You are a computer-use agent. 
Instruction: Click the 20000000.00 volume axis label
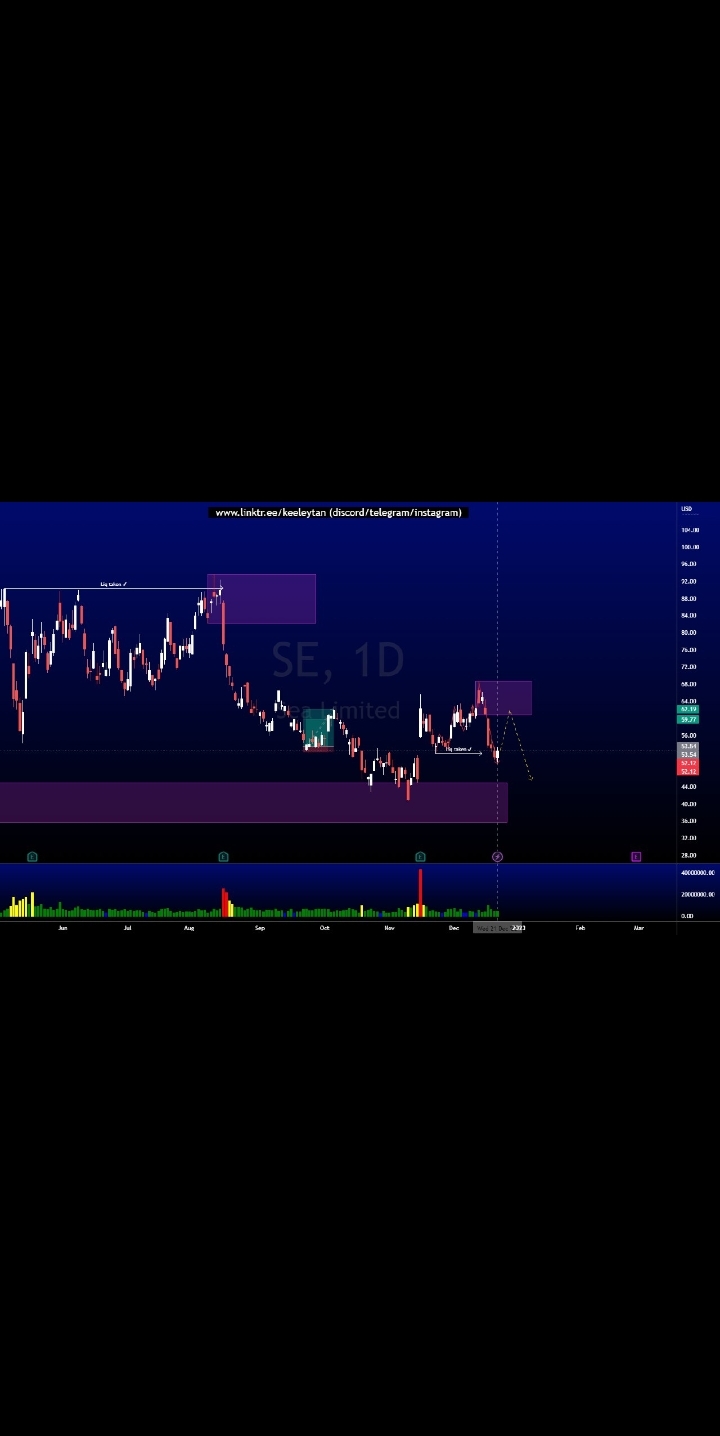(697, 895)
